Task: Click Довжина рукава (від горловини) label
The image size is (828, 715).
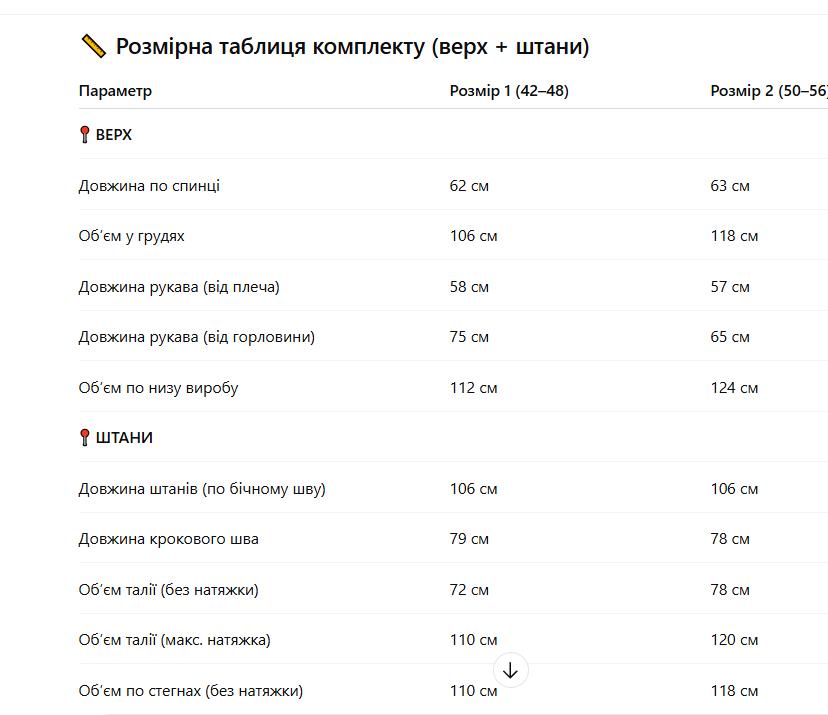Action: coord(196,337)
